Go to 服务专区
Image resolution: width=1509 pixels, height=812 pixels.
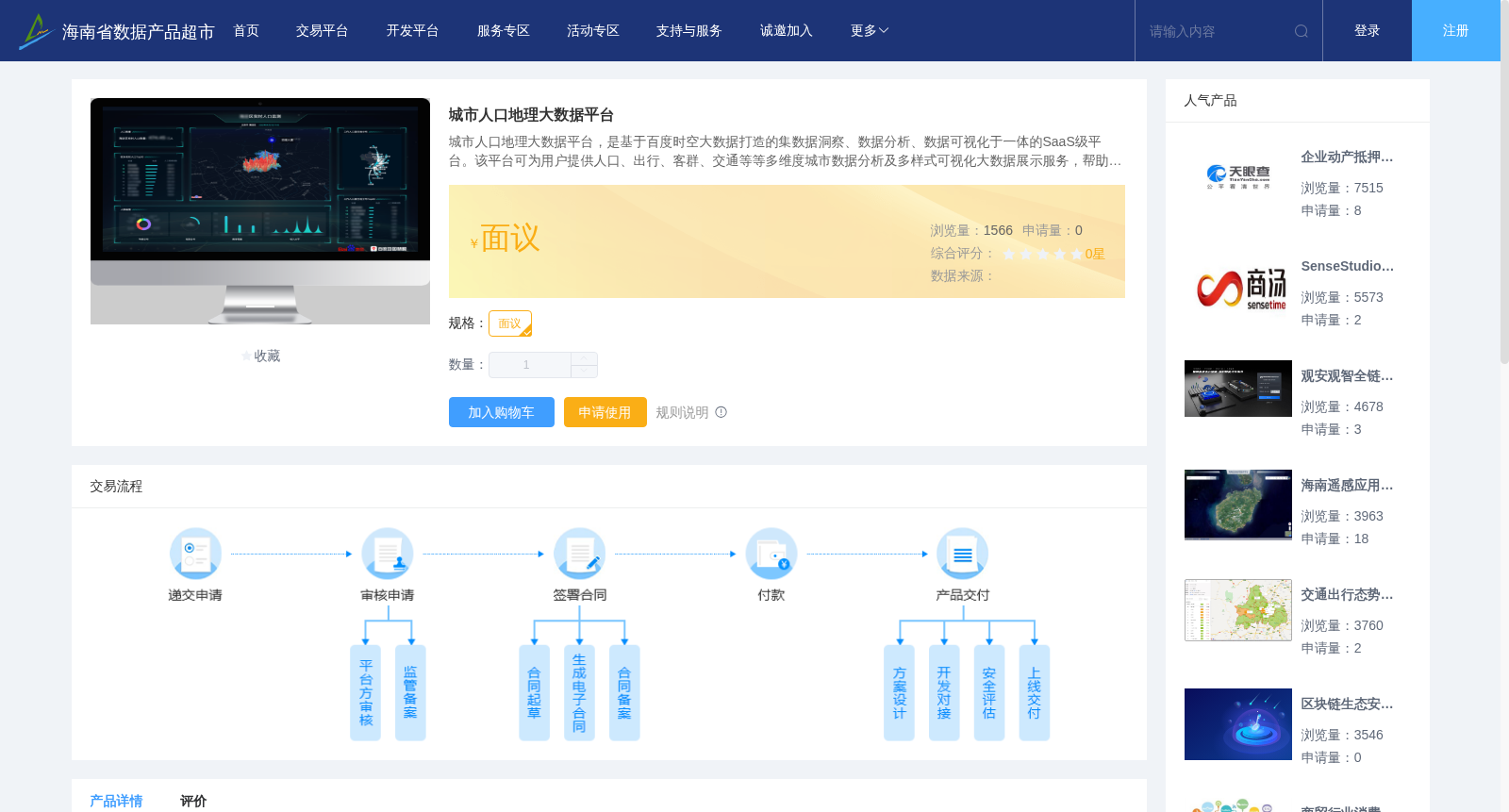(x=504, y=31)
